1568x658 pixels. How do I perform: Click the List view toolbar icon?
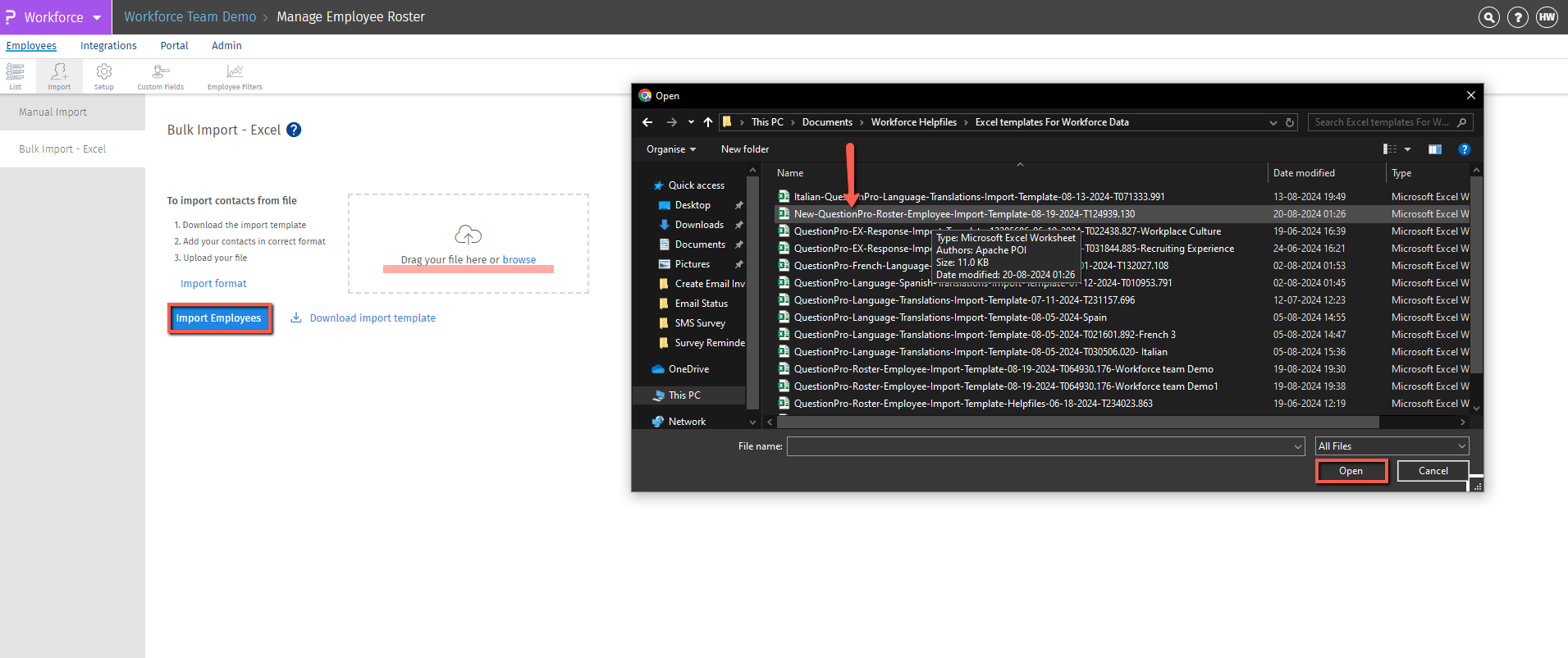point(15,75)
